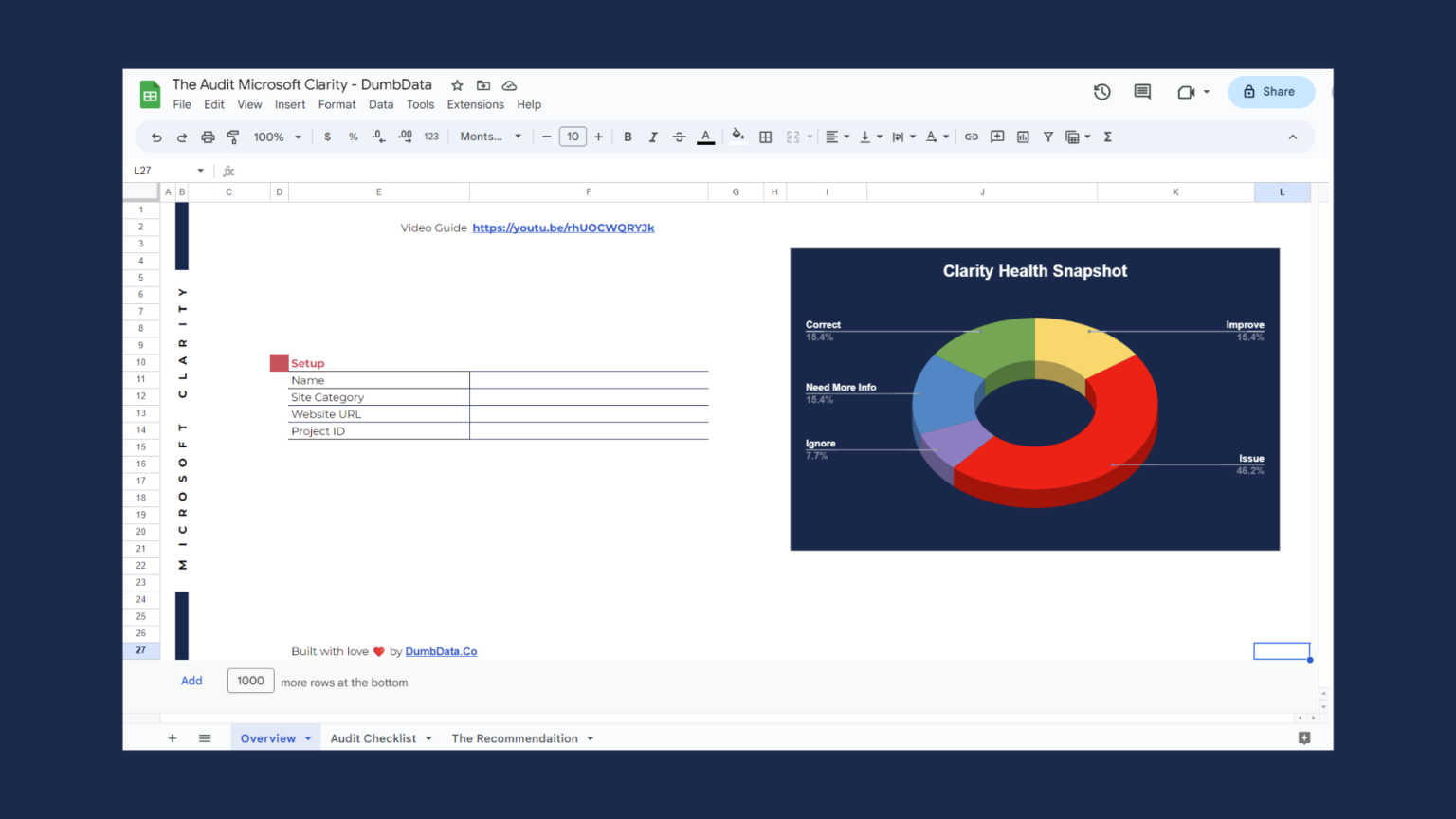Open the Borders tool
The image size is (1456, 819).
[766, 137]
